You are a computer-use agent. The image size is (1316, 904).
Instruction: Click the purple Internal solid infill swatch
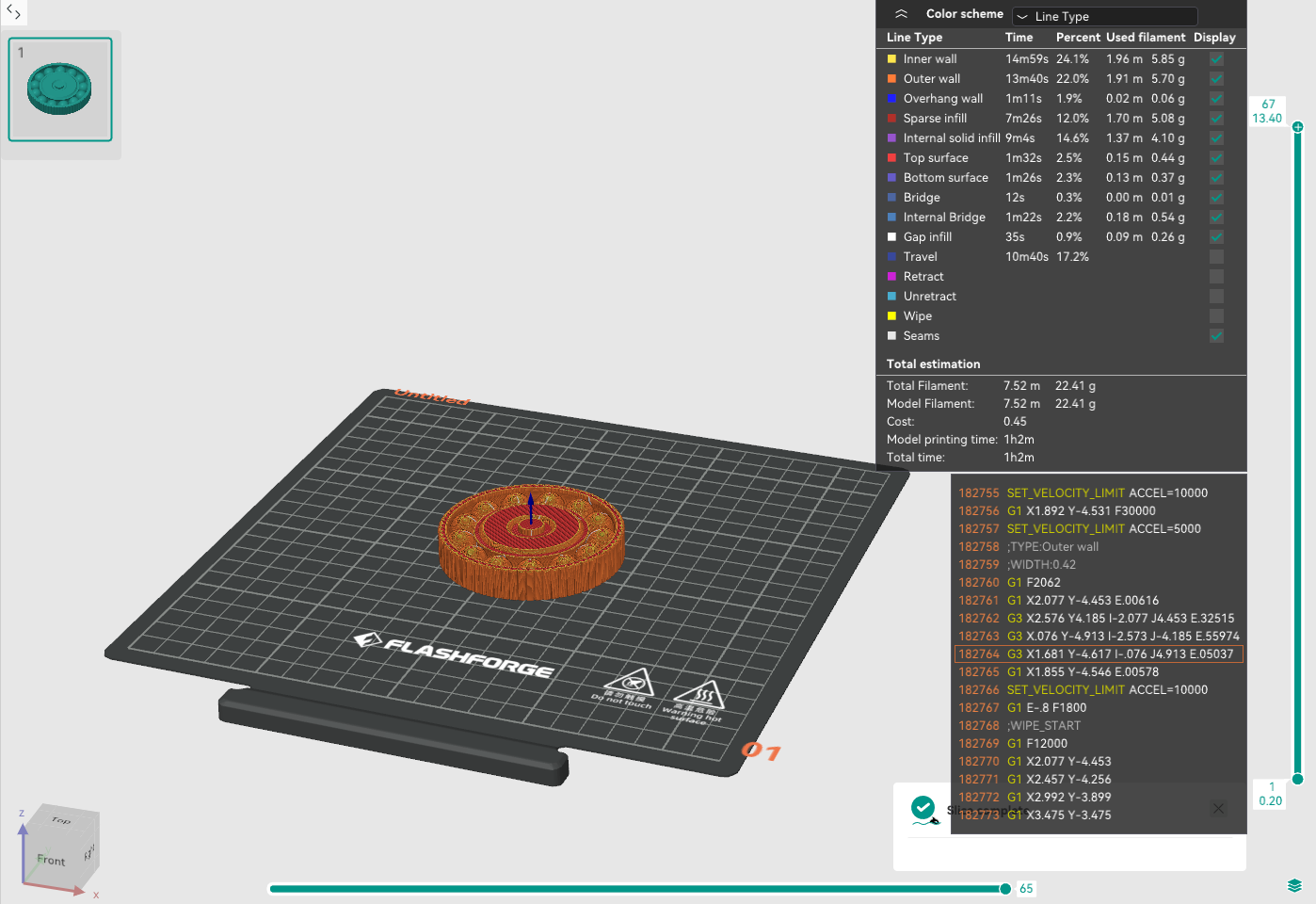click(x=891, y=137)
